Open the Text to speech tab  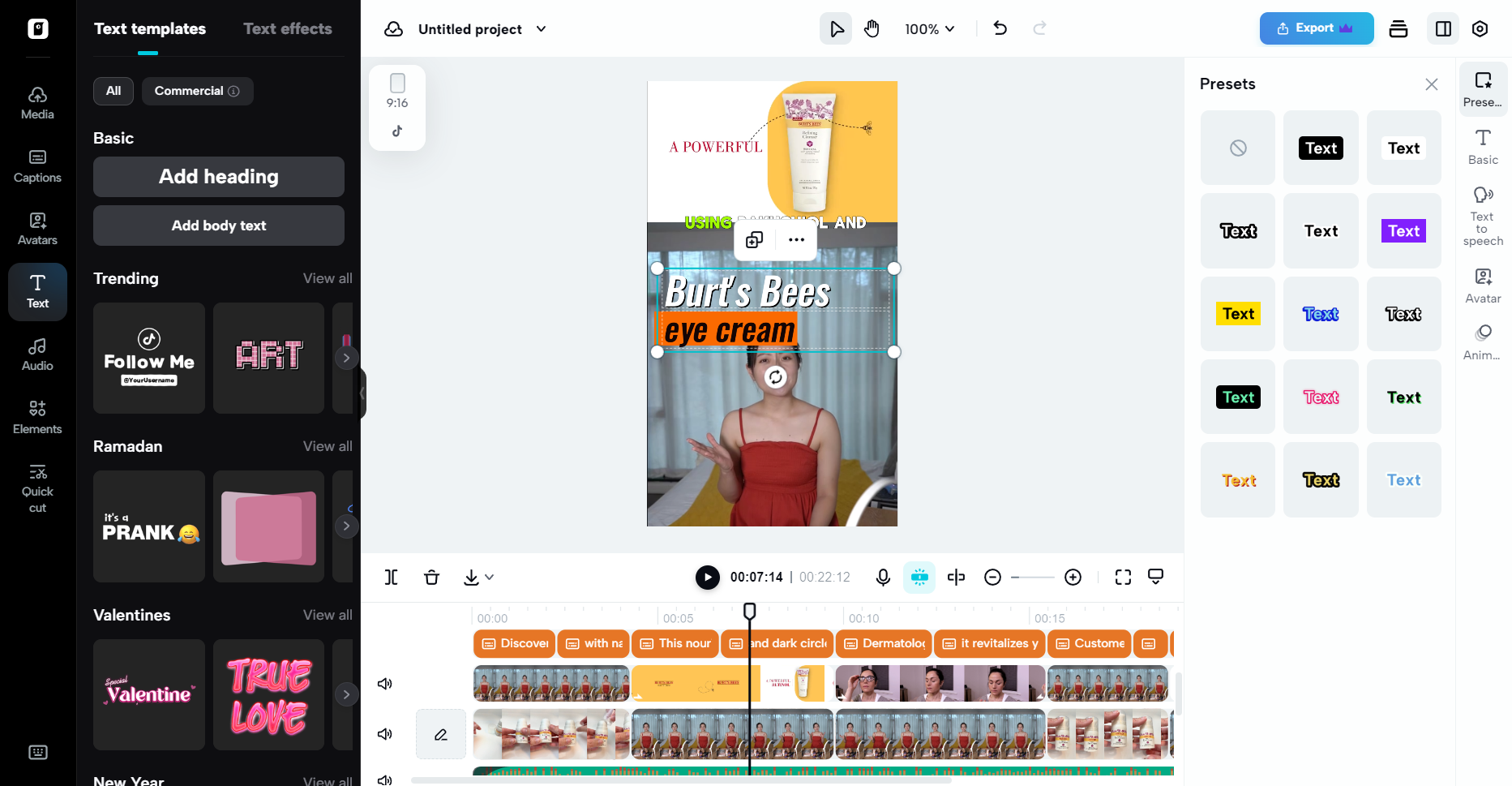1483,216
